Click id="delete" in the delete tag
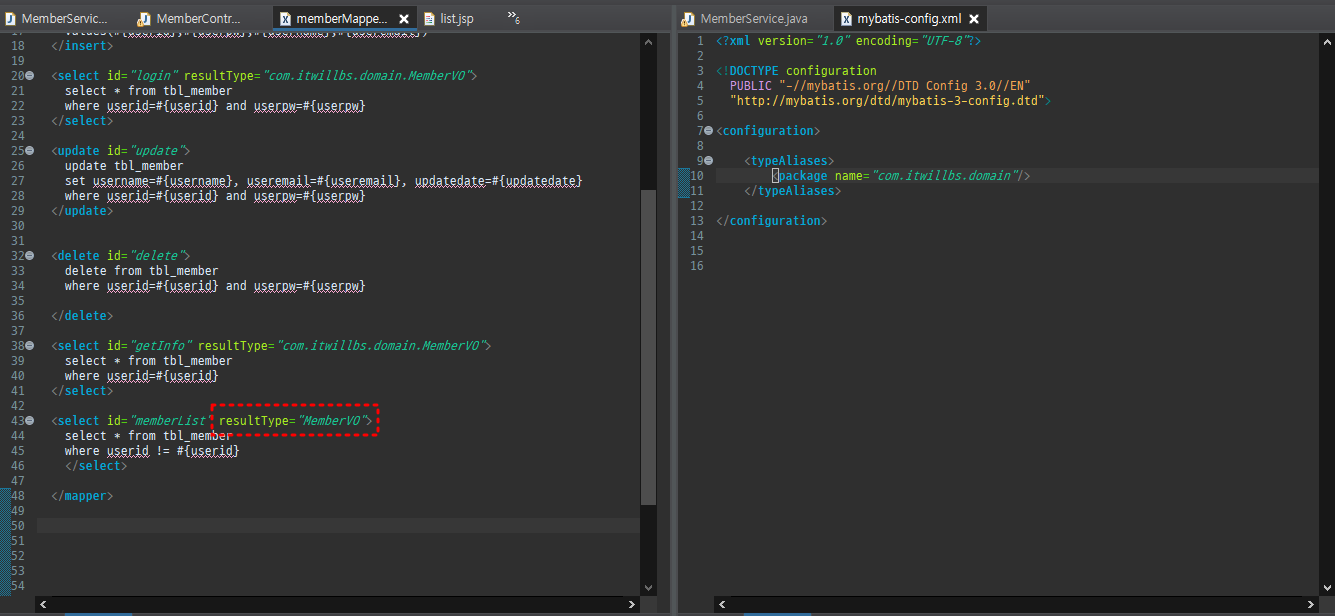1335x616 pixels. coord(145,256)
